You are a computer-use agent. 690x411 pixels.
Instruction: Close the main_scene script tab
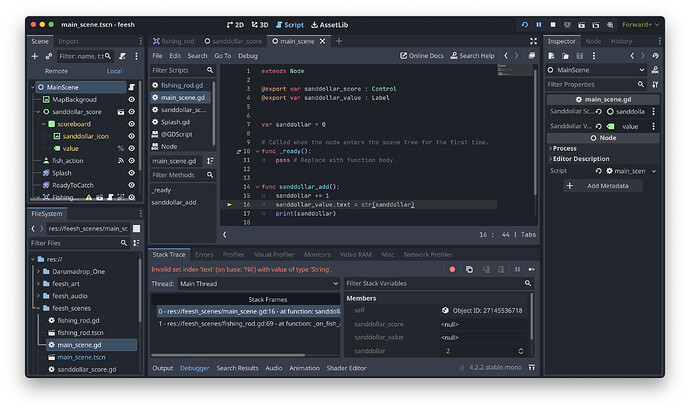pyautogui.click(x=323, y=41)
